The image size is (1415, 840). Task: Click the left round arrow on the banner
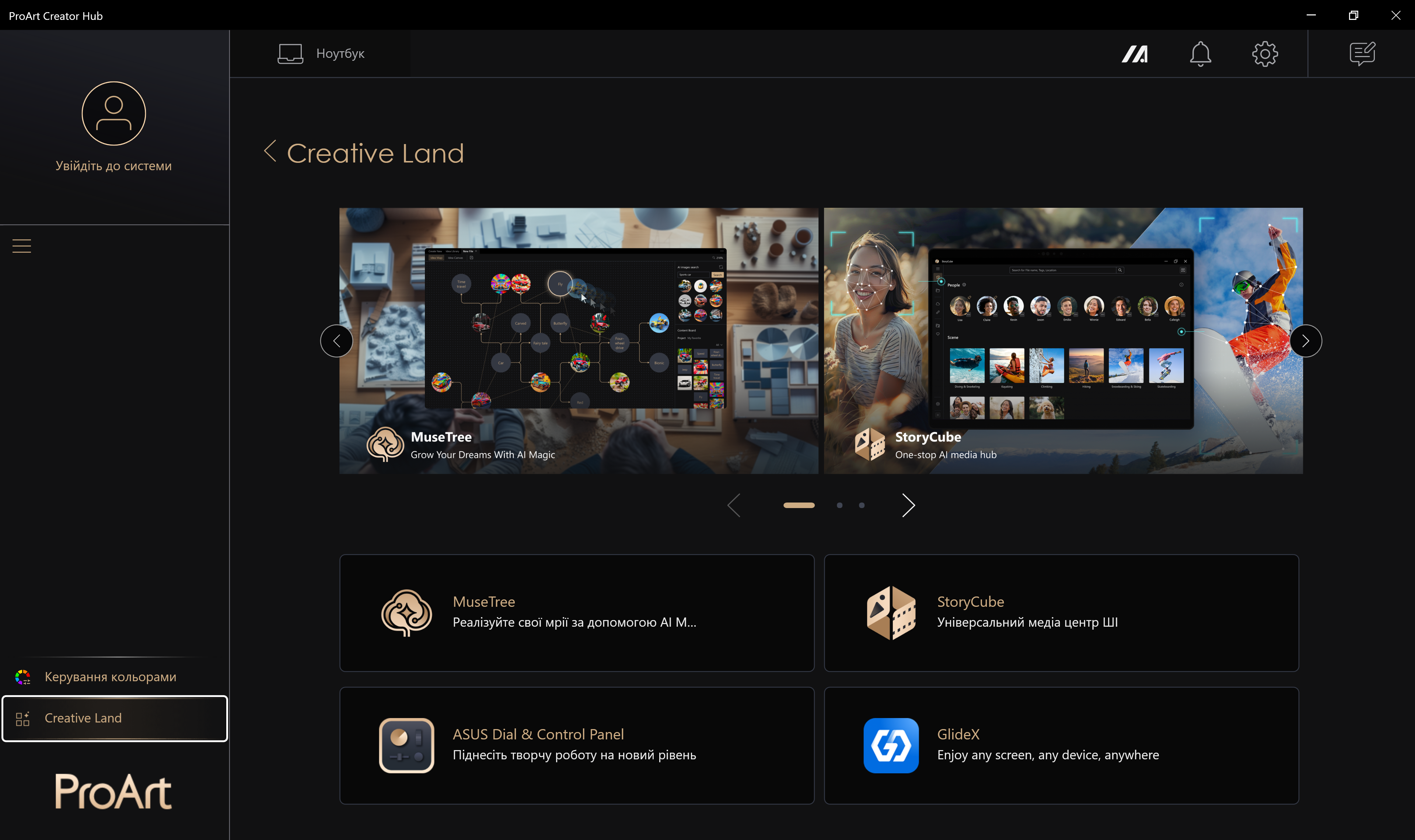[337, 341]
